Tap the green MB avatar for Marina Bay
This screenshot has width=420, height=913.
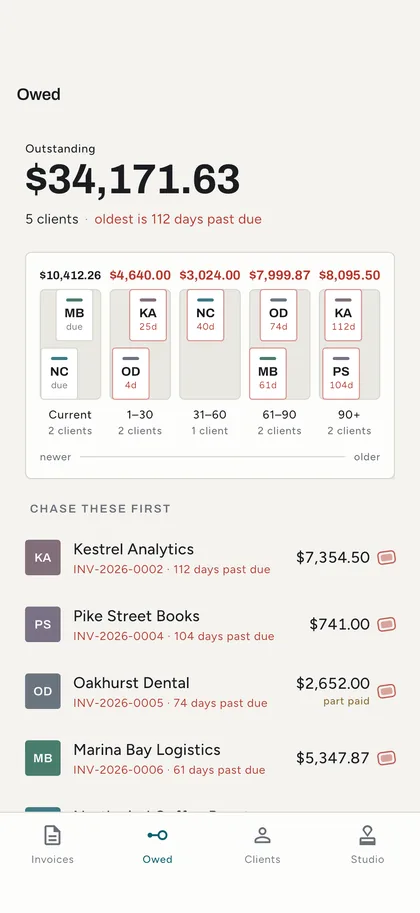(x=43, y=758)
